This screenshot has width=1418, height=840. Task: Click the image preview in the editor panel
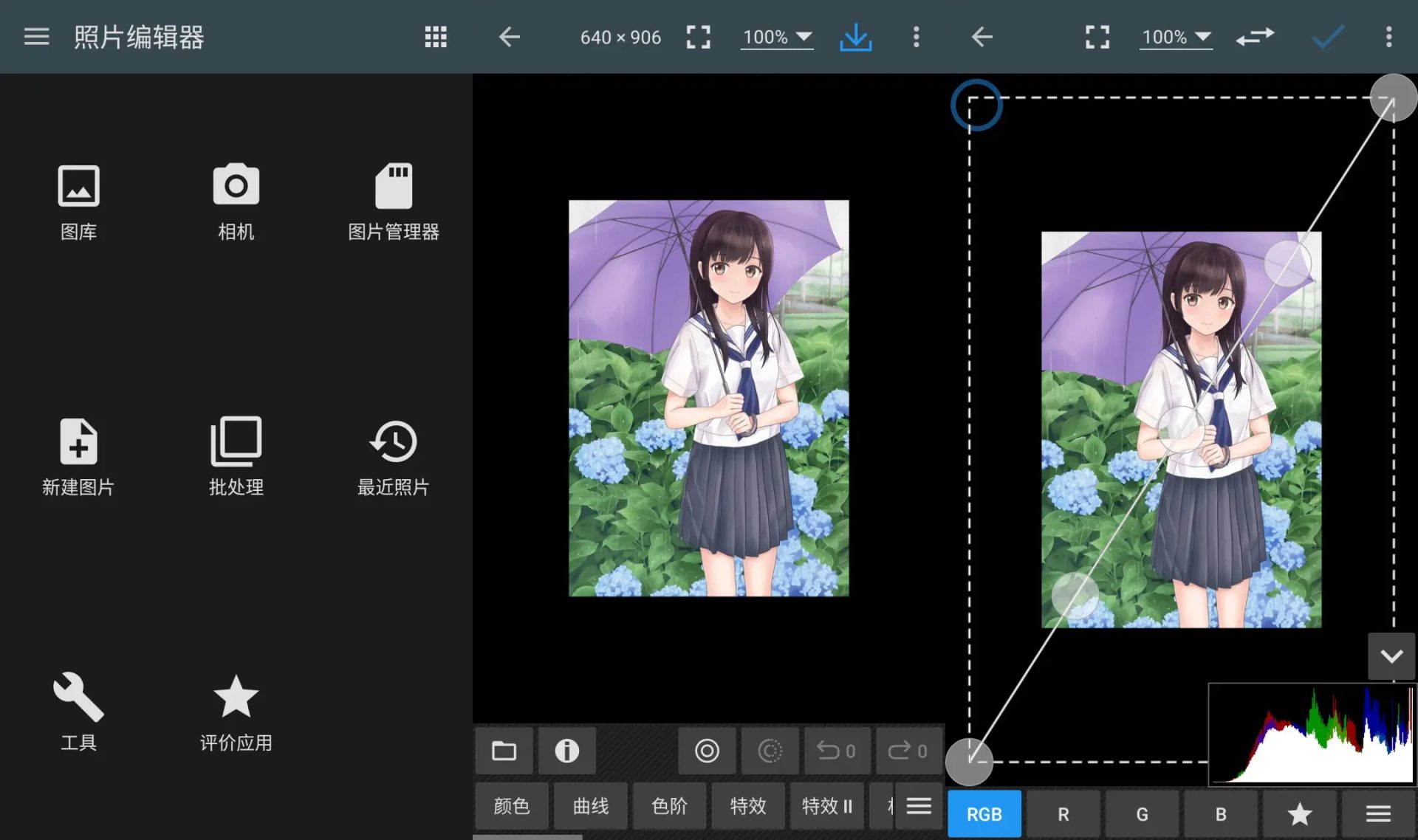[708, 398]
